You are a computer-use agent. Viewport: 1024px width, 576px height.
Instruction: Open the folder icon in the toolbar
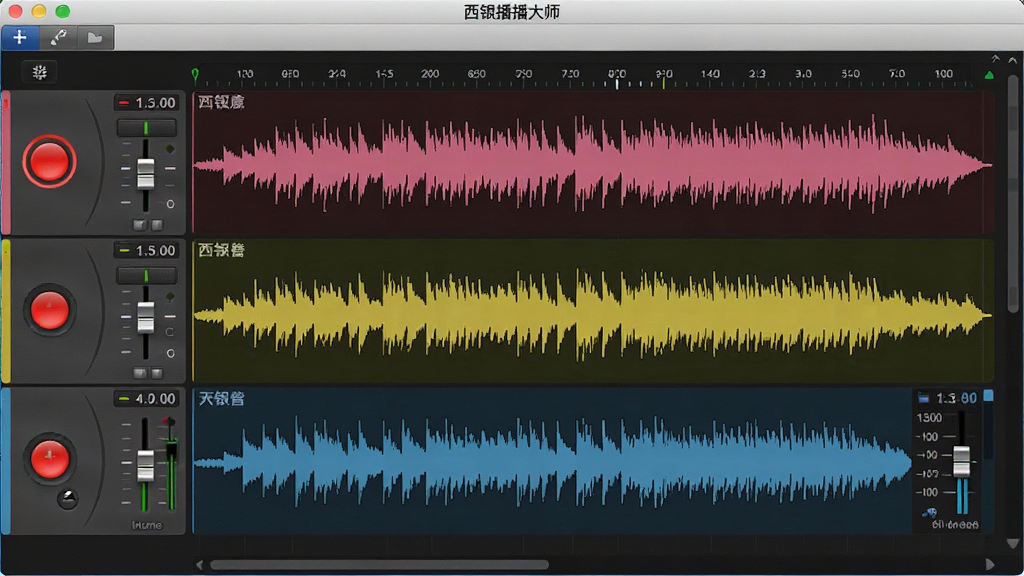pos(95,37)
